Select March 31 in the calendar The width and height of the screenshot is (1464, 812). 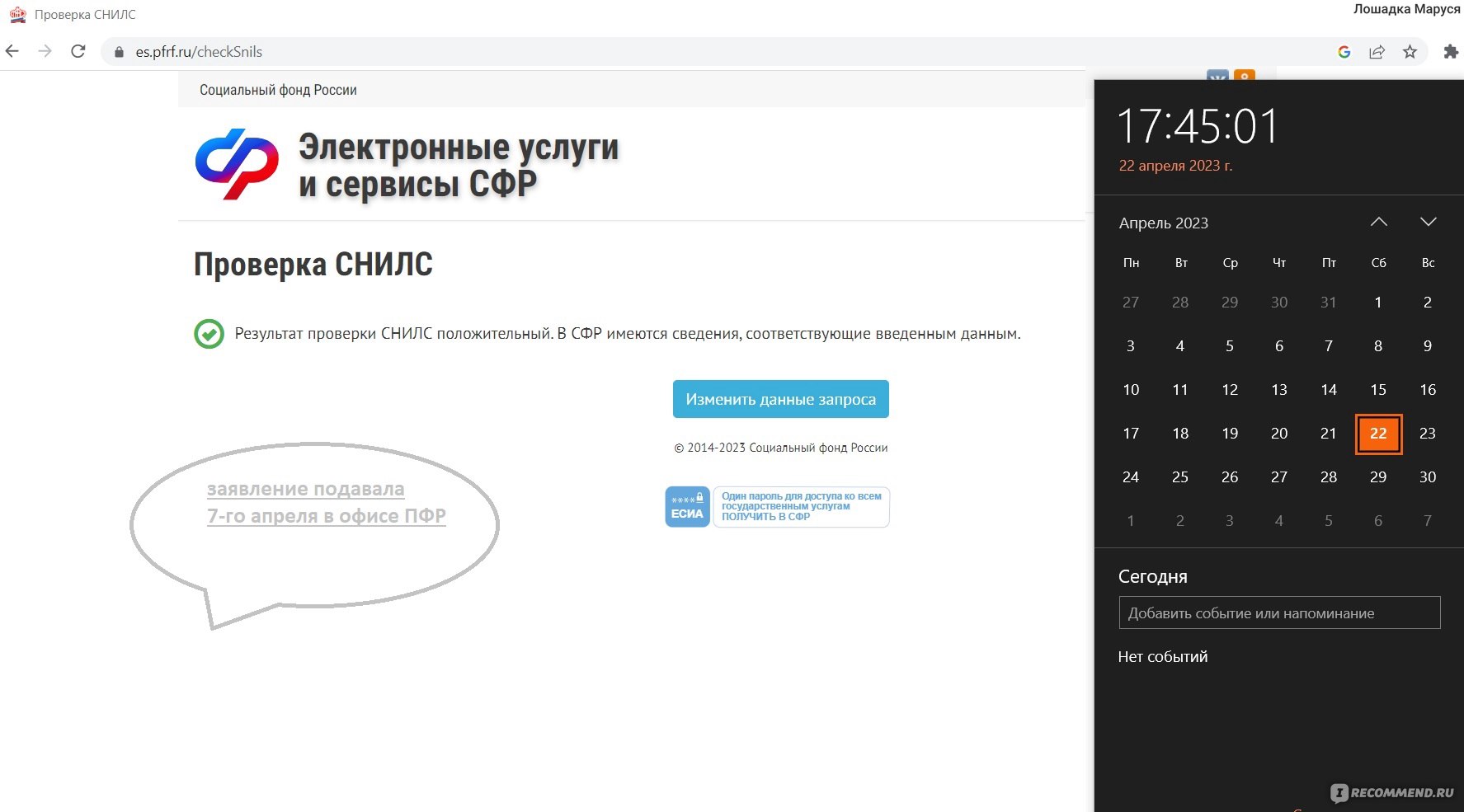click(x=1329, y=303)
